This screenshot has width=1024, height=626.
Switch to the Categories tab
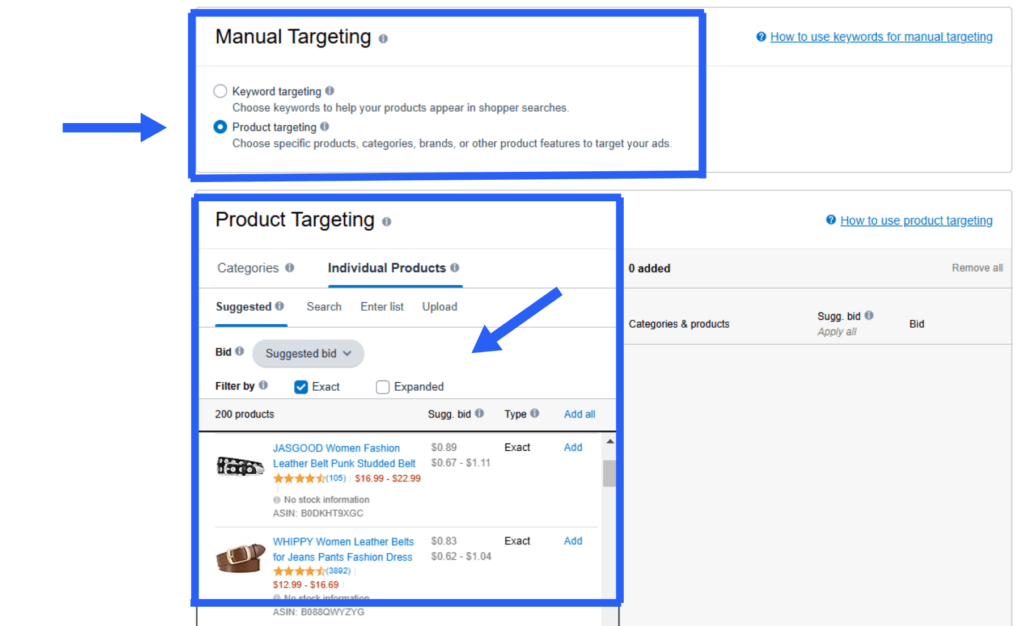(x=248, y=268)
